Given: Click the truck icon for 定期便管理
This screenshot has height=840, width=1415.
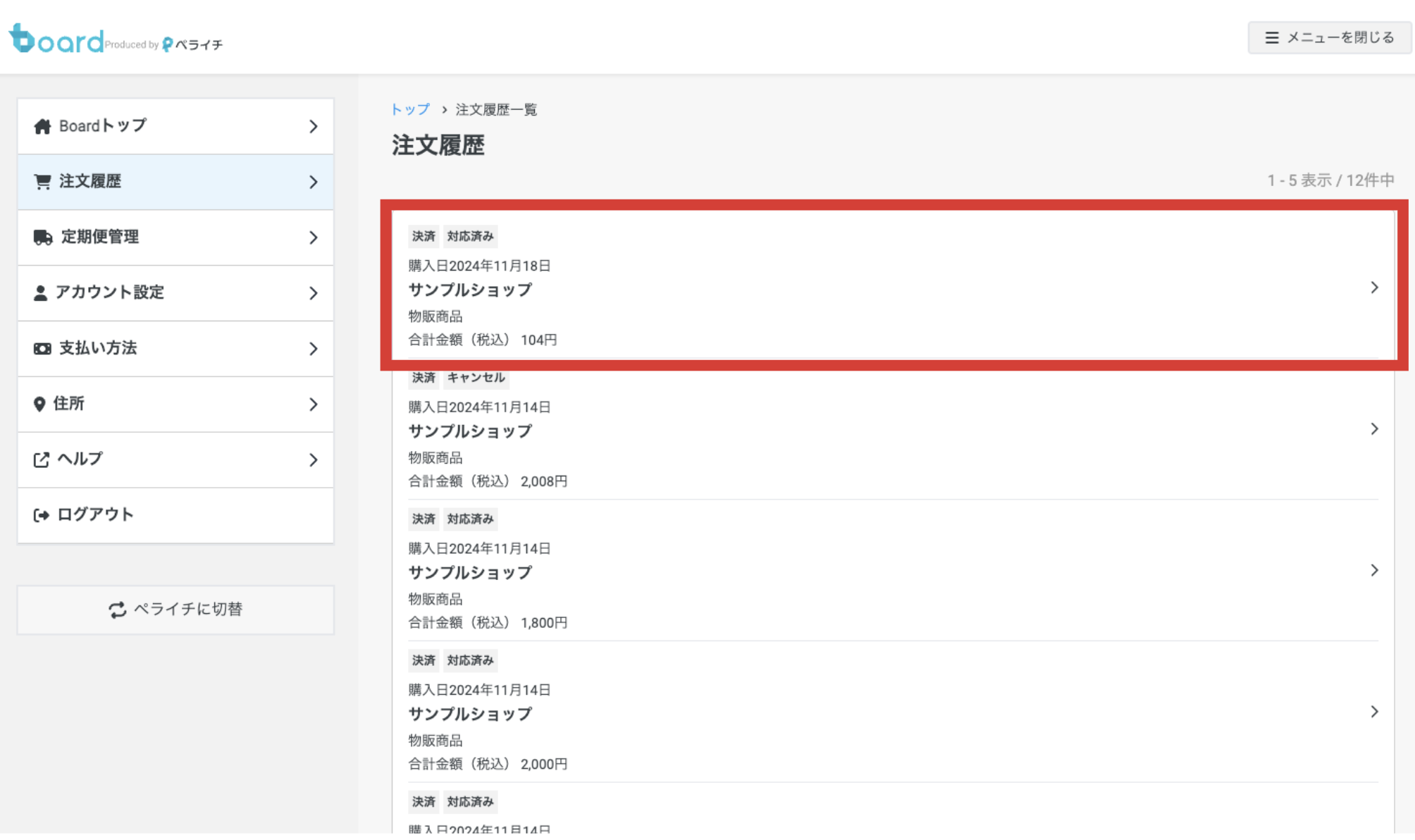Looking at the screenshot, I should click(x=43, y=237).
